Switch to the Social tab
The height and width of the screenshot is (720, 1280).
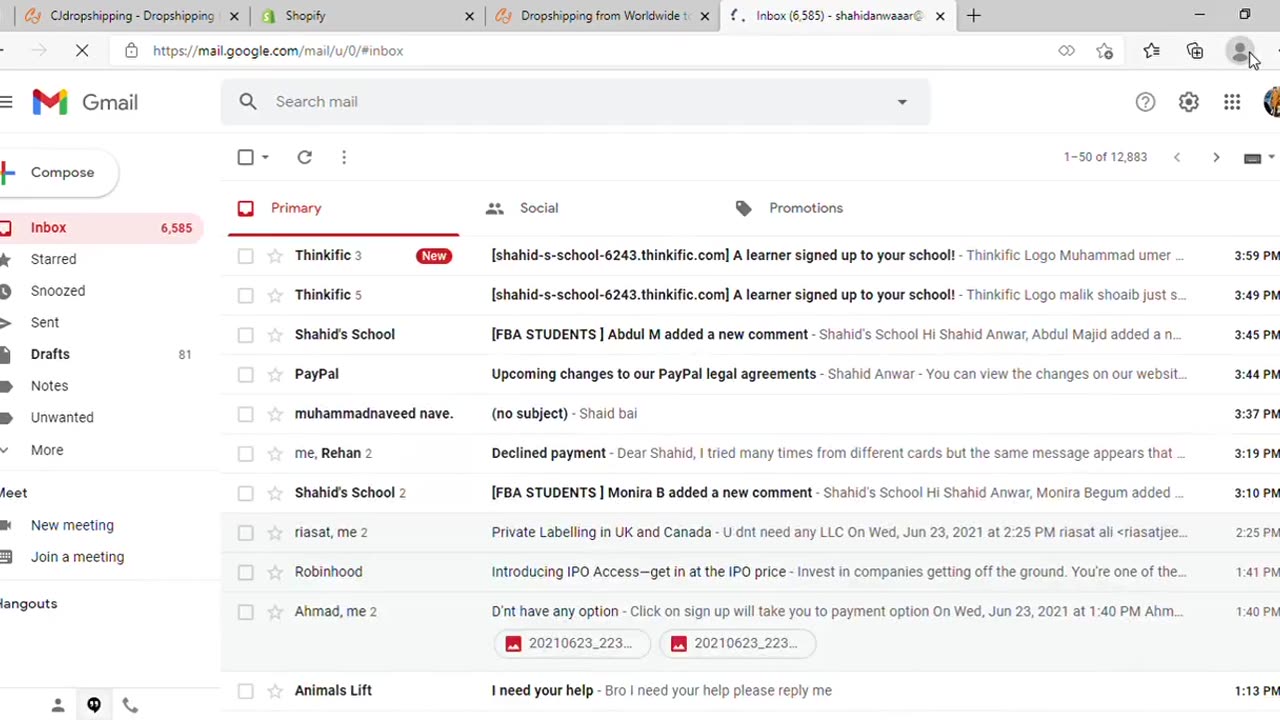[539, 208]
